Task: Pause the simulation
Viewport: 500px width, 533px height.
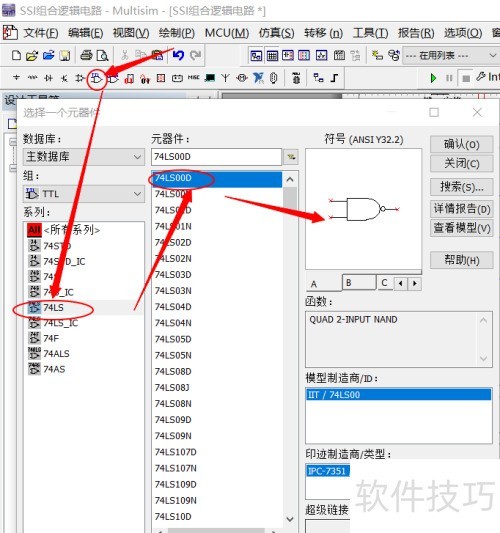Action: pos(449,79)
